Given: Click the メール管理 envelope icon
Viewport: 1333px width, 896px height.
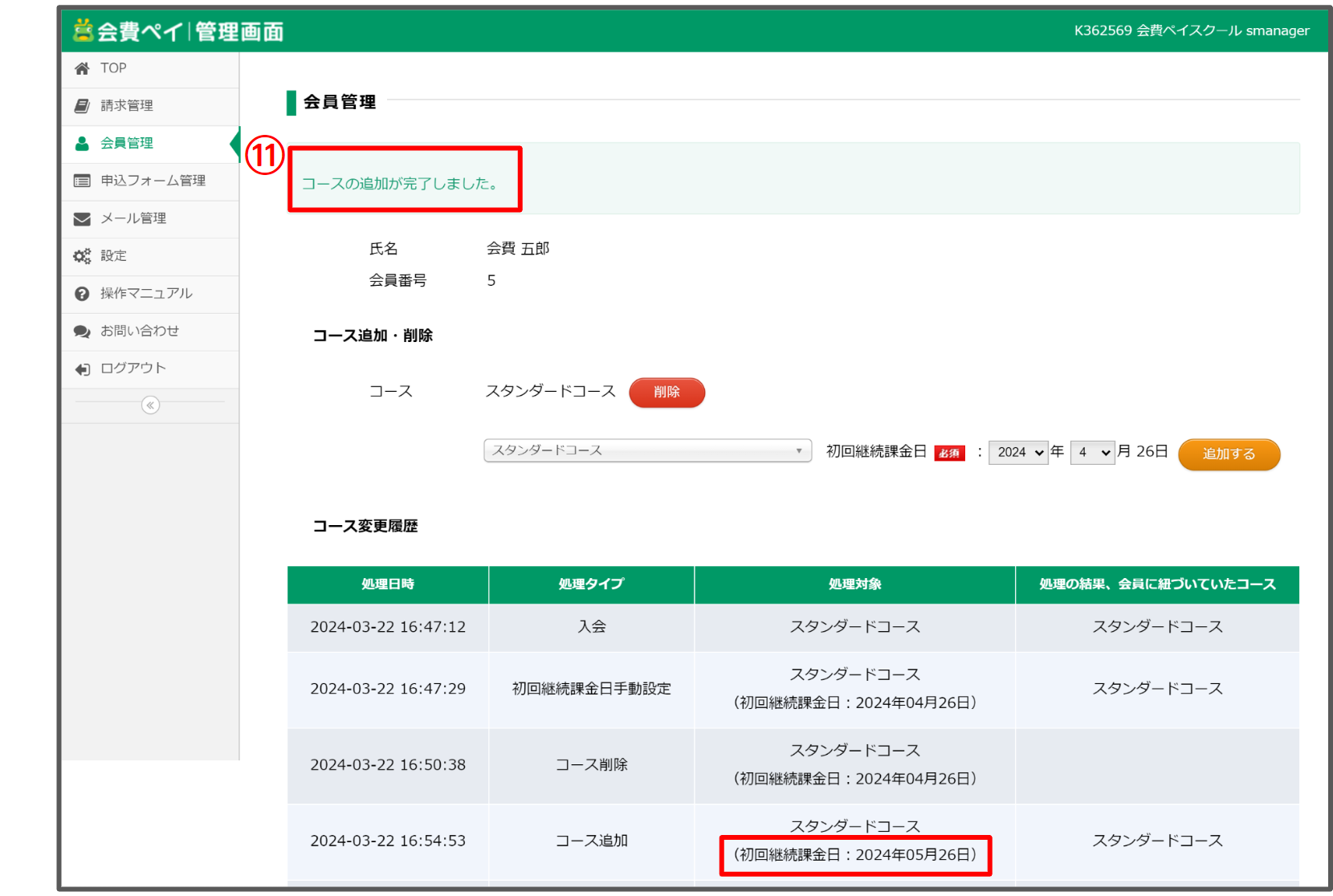Looking at the screenshot, I should point(82,218).
